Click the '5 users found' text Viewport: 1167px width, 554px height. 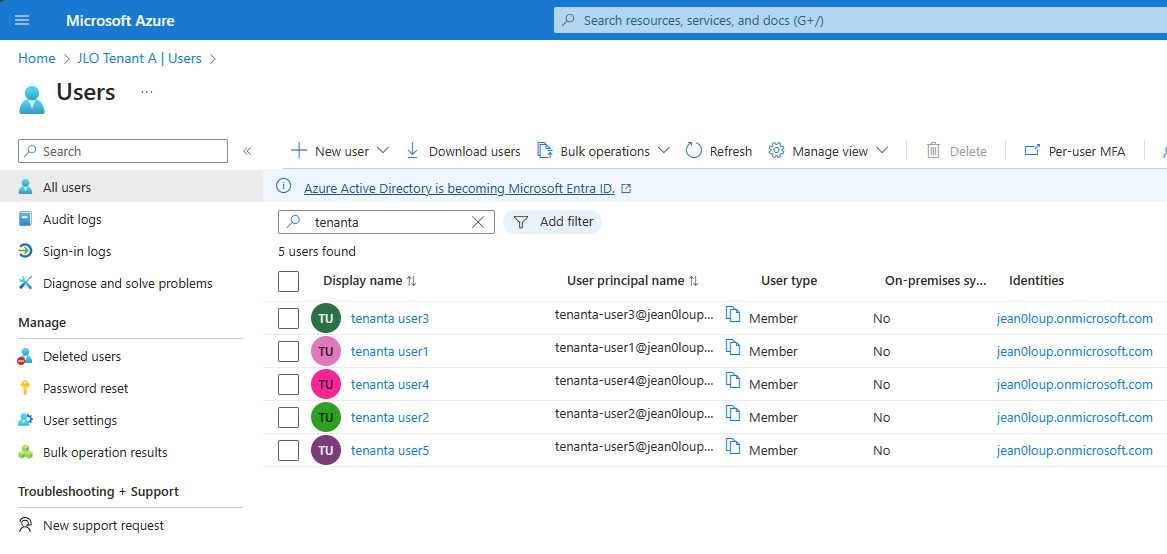coord(317,252)
